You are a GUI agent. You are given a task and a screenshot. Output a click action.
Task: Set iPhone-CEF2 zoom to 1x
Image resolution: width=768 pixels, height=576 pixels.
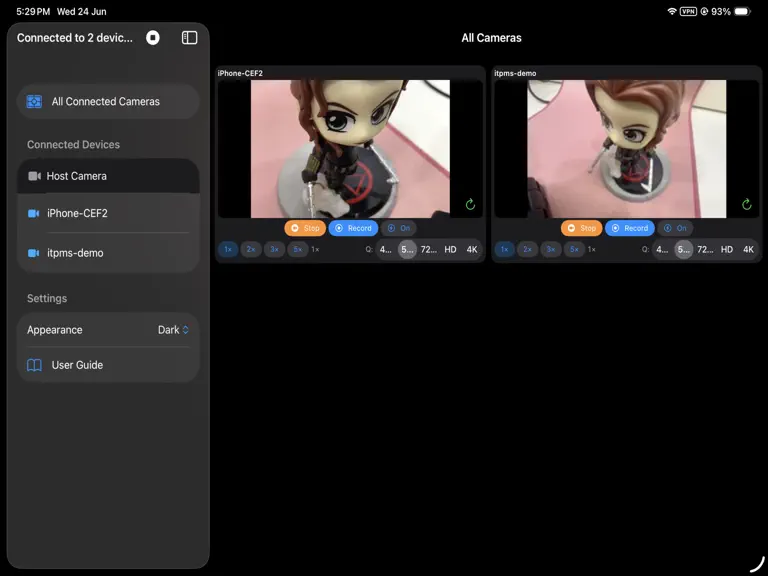pos(228,249)
